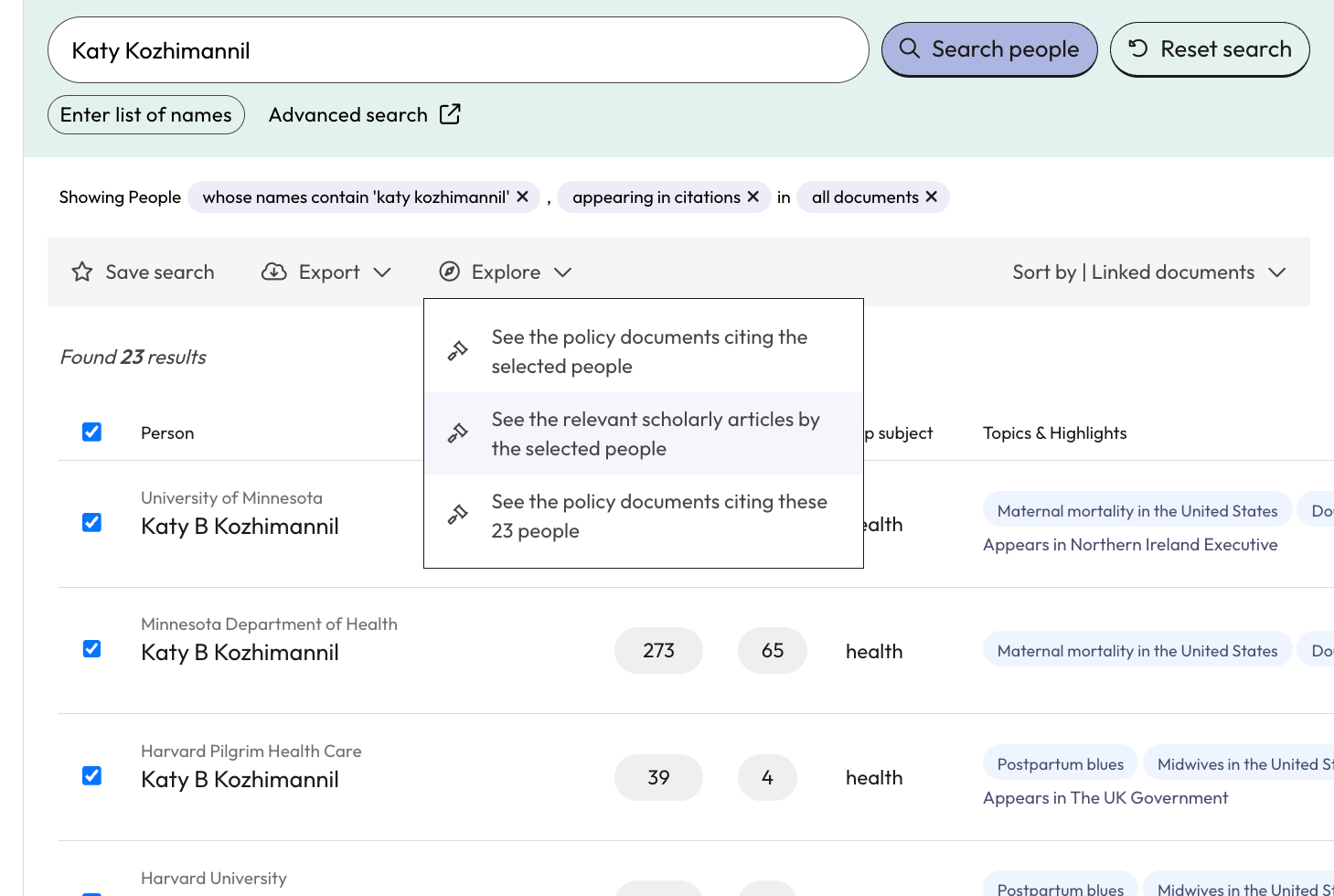Click the star icon for Save search
1334x896 pixels.
pyautogui.click(x=82, y=272)
